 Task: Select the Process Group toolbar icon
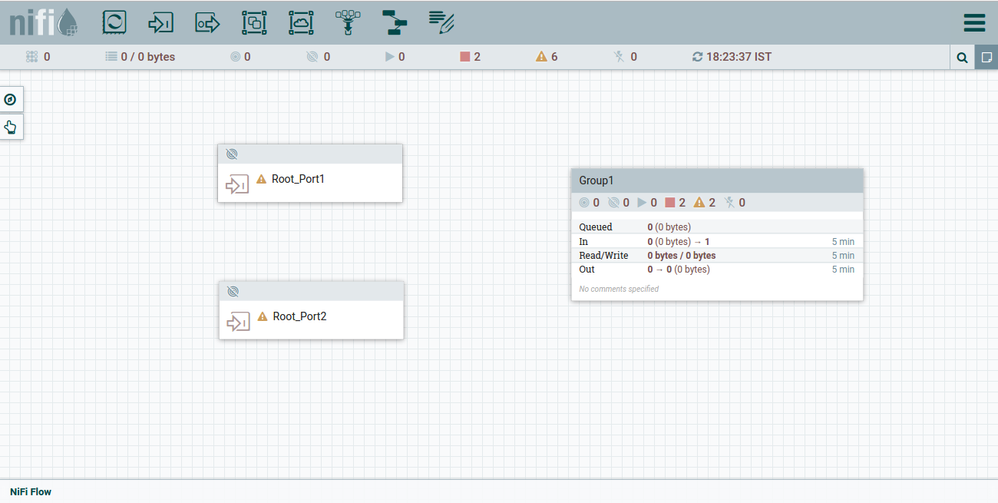[x=254, y=22]
